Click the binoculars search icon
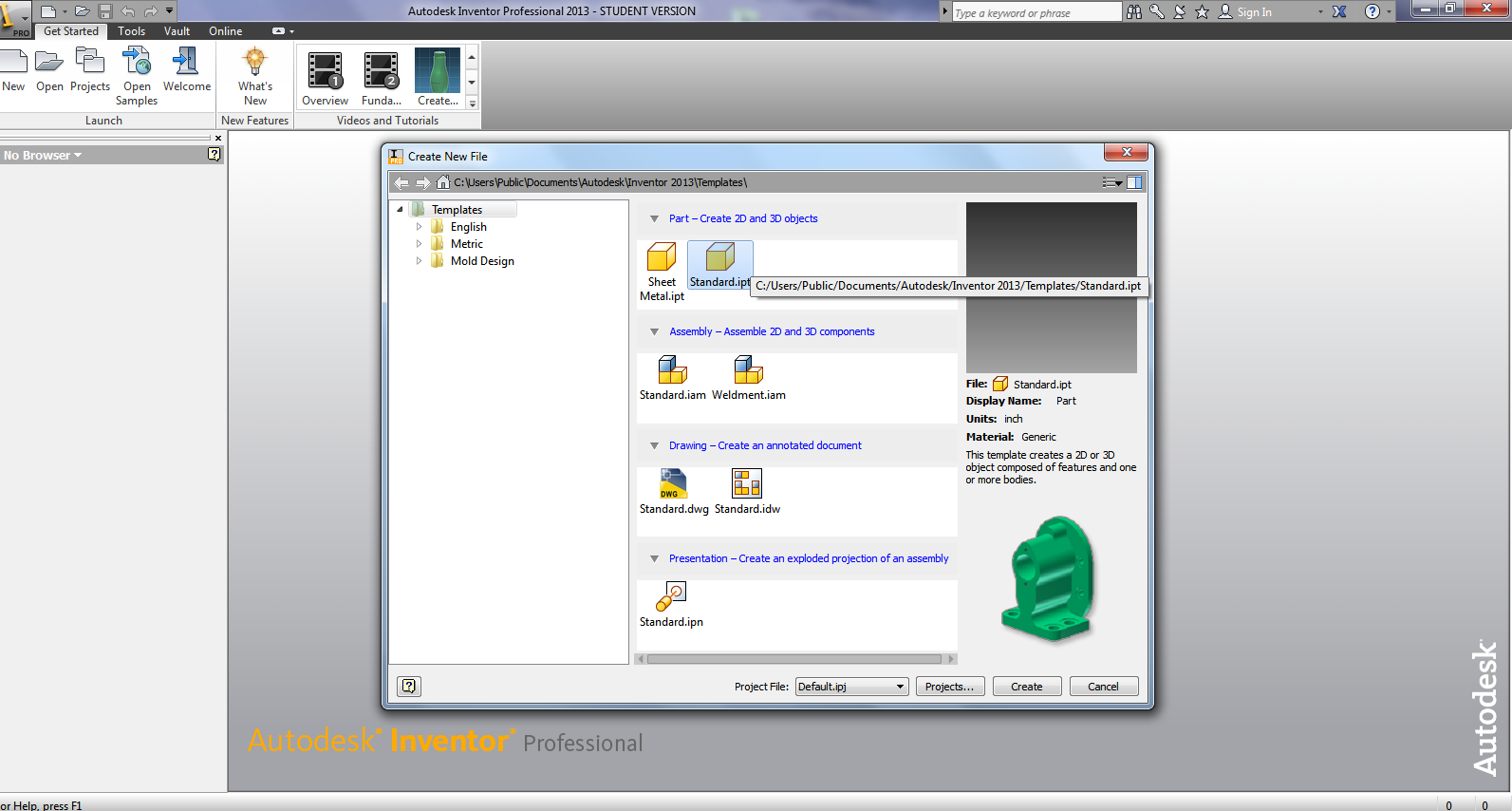Screen dimensions: 1512x811 [x=1134, y=11]
